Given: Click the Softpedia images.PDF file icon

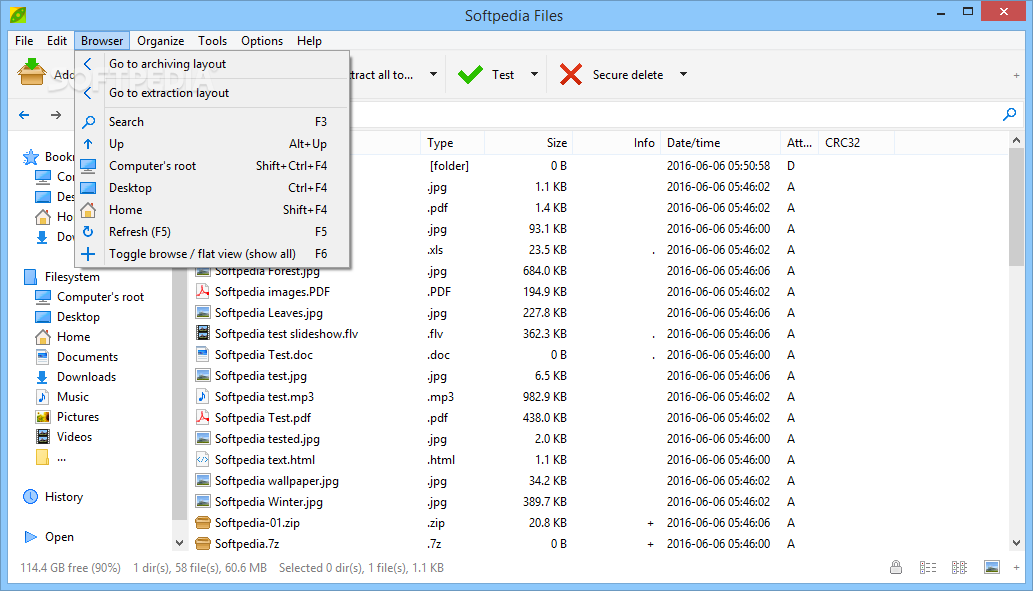Looking at the screenshot, I should point(203,292).
